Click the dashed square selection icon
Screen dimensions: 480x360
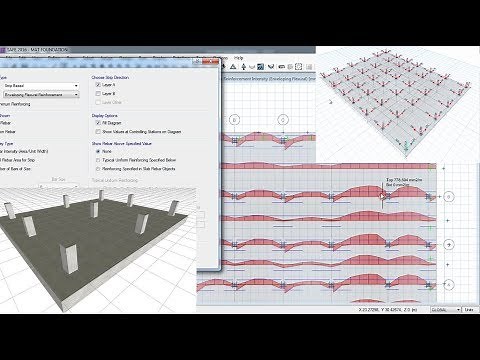pos(299,67)
